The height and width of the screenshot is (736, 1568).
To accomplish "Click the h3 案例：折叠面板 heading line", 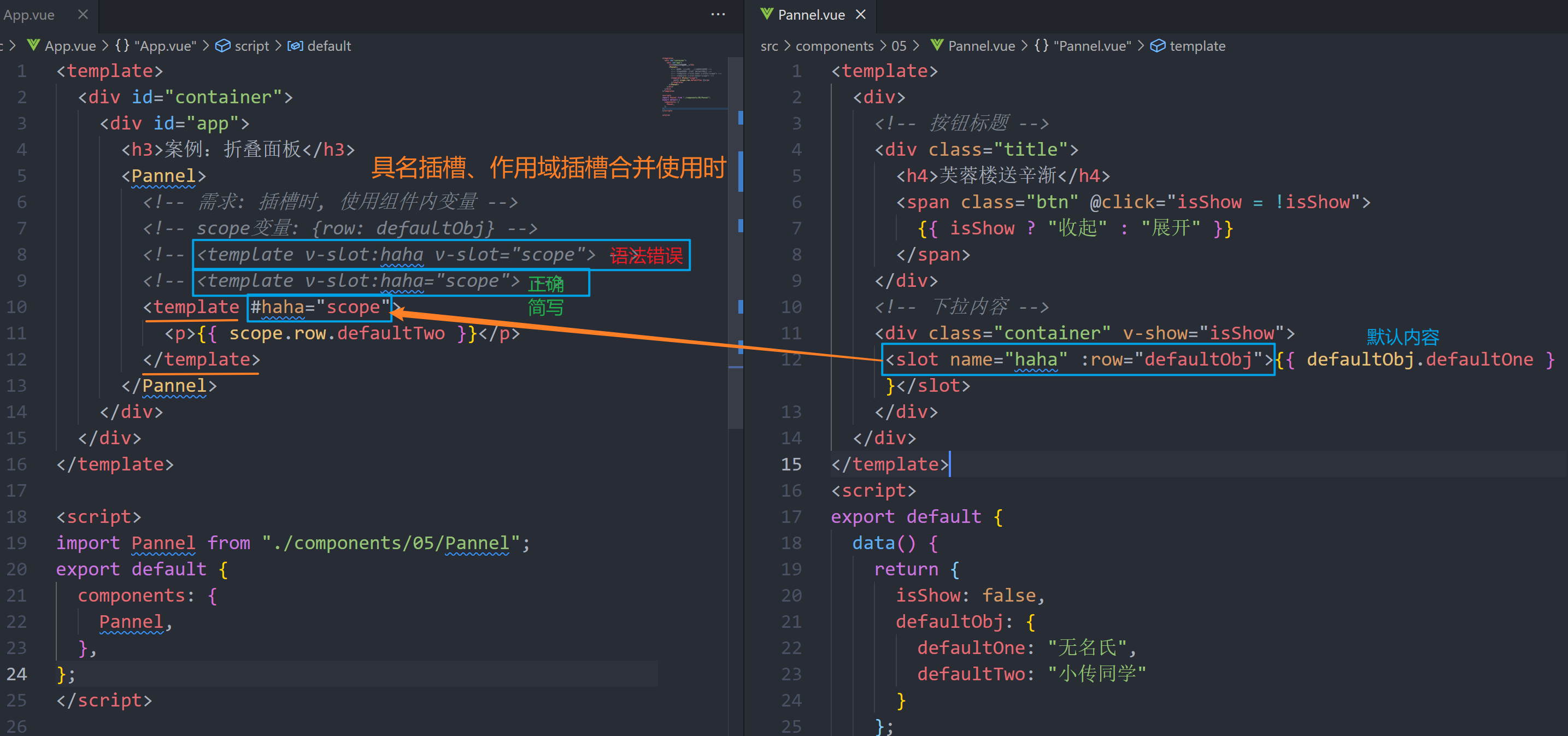I will (x=238, y=150).
